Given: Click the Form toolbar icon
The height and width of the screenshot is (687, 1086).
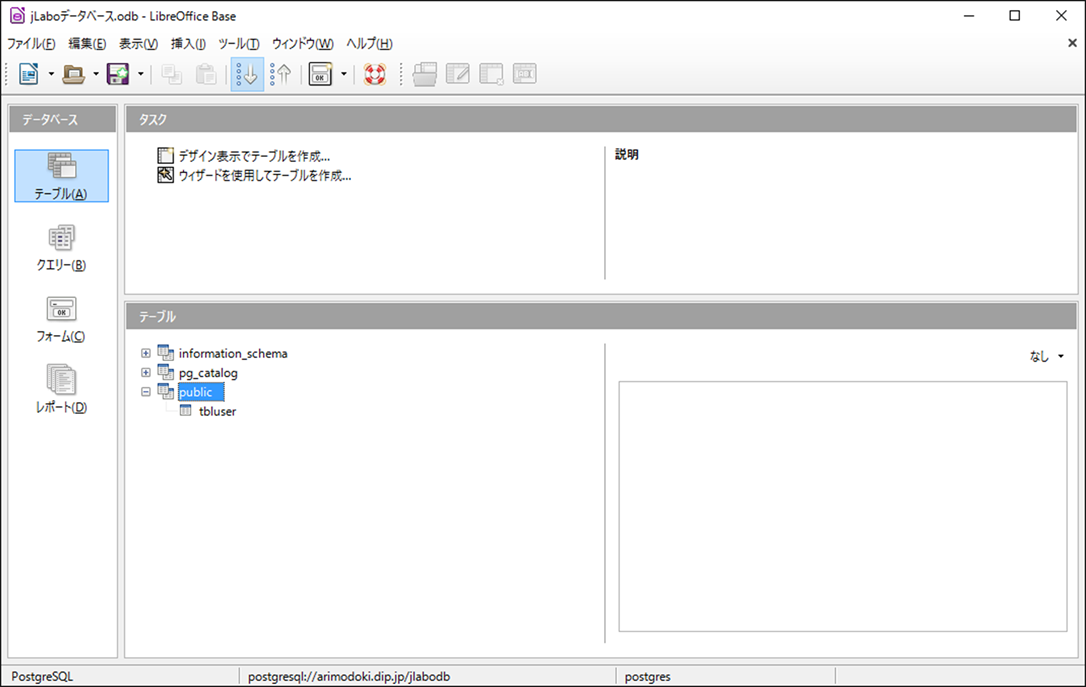Looking at the screenshot, I should [320, 74].
